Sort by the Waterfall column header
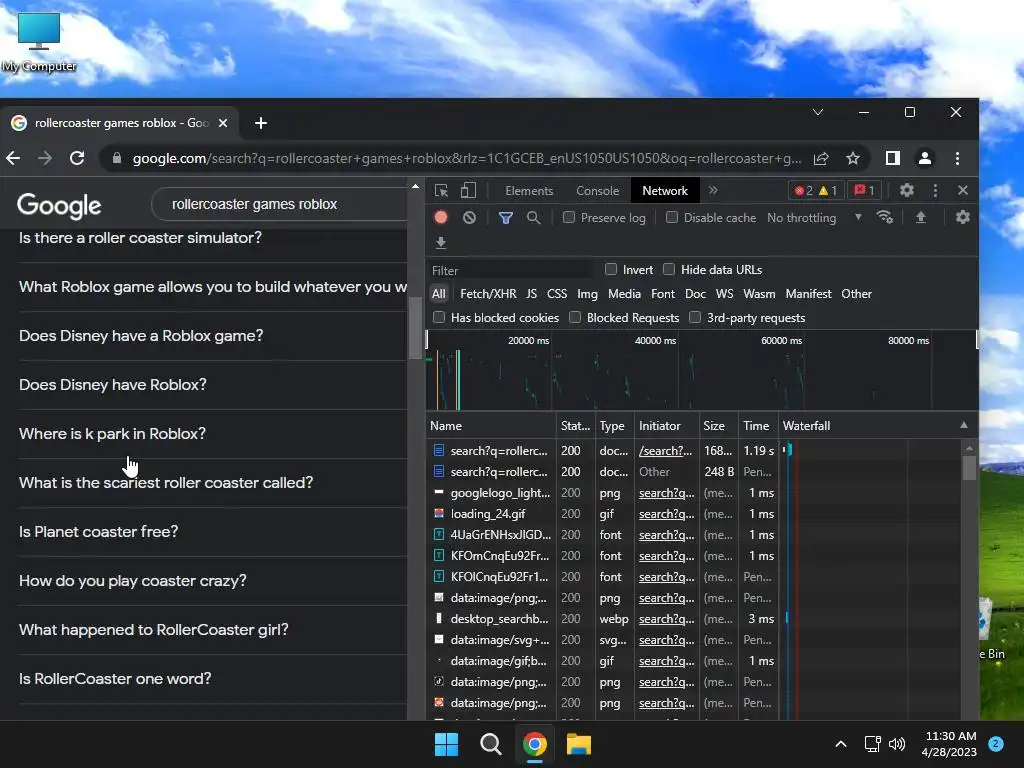Image resolution: width=1024 pixels, height=768 pixels. 876,426
